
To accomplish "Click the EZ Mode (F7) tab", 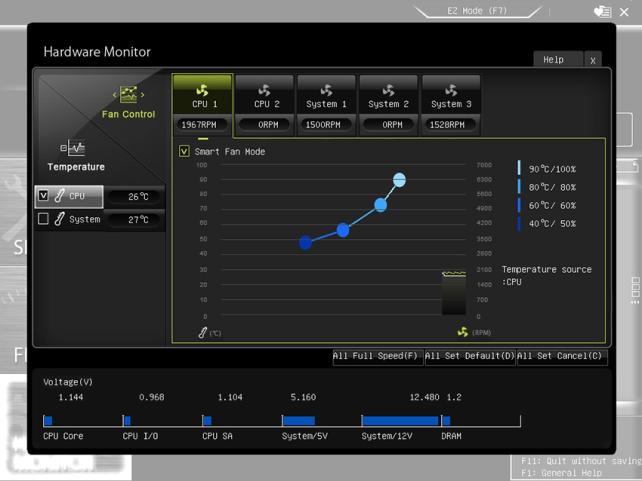I will click(477, 11).
